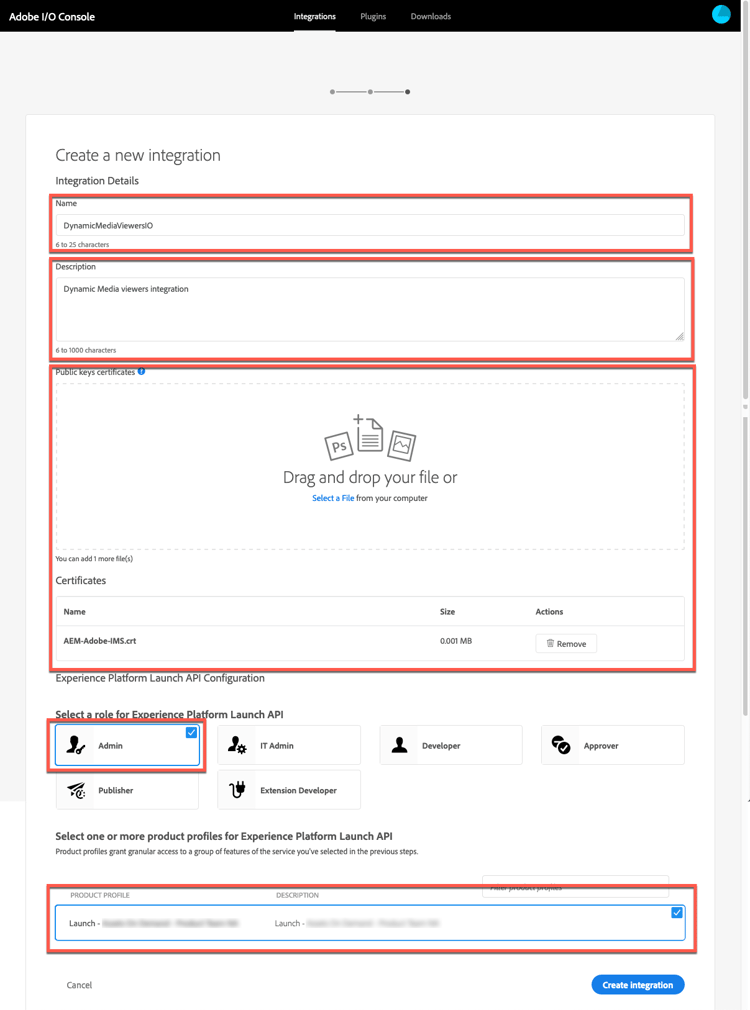Image resolution: width=750 pixels, height=1010 pixels.
Task: Click the Developer person icon
Action: click(399, 745)
